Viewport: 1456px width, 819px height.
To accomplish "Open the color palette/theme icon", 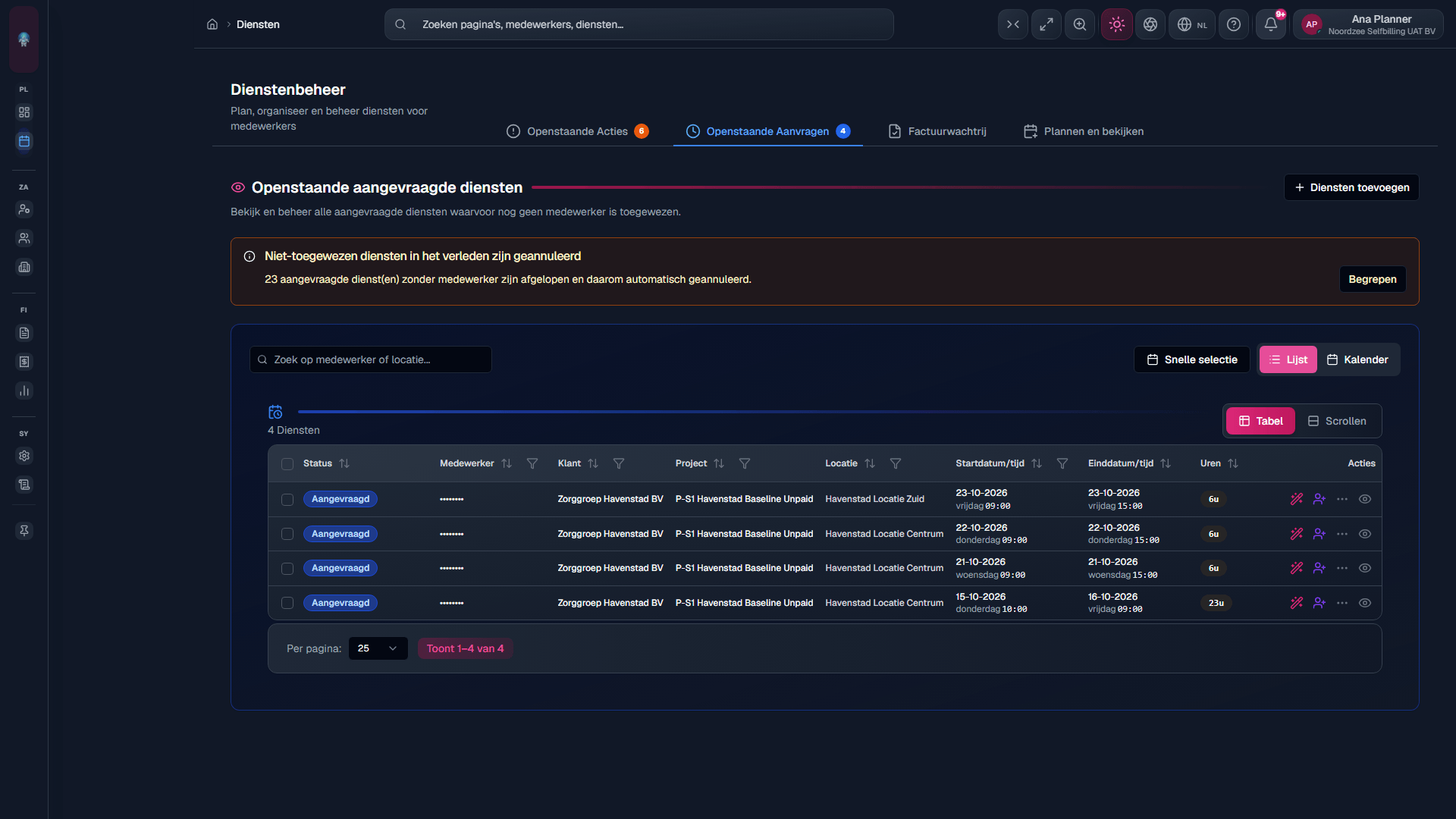I will pyautogui.click(x=1150, y=24).
